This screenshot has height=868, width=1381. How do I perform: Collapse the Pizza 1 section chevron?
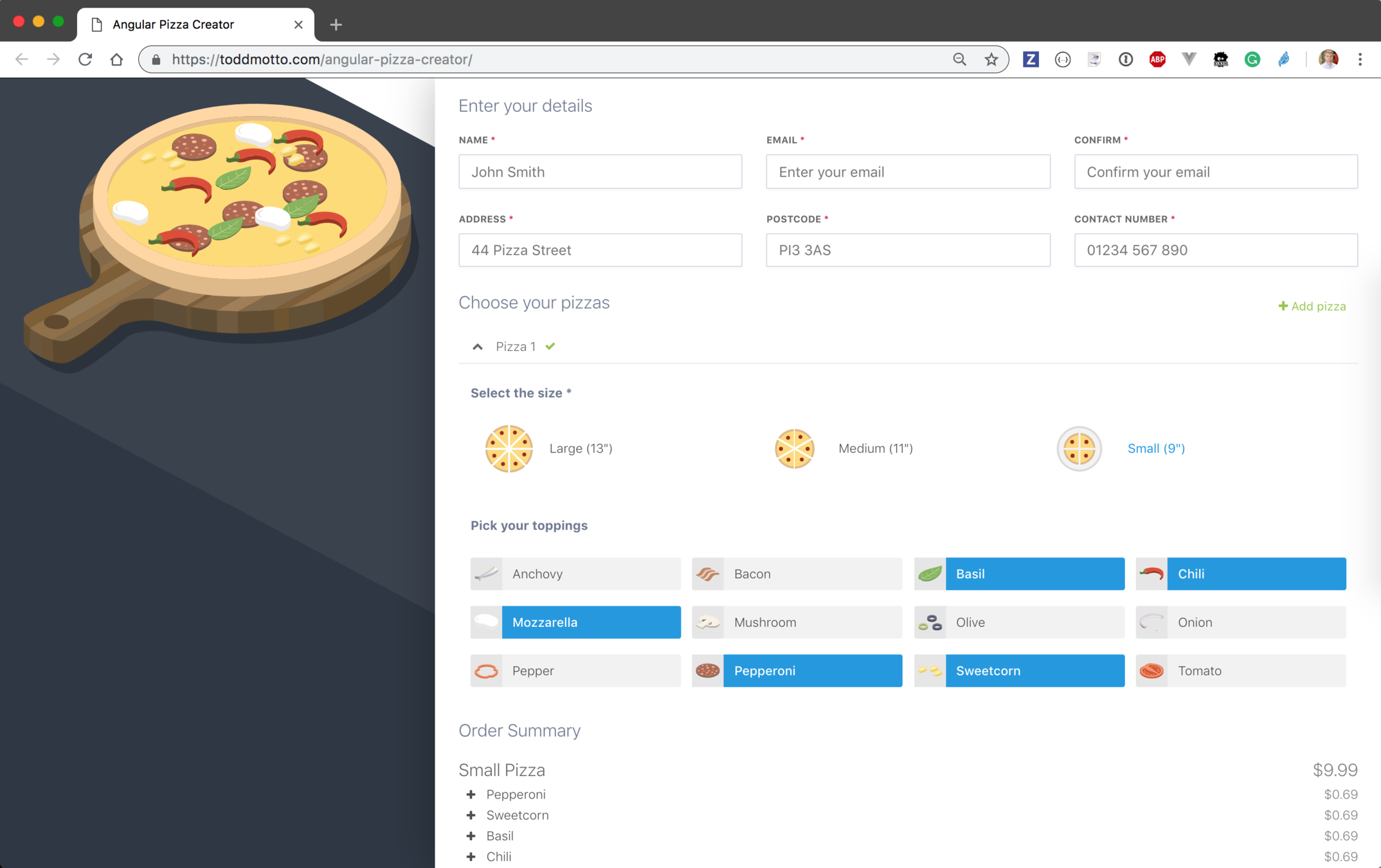(x=478, y=347)
